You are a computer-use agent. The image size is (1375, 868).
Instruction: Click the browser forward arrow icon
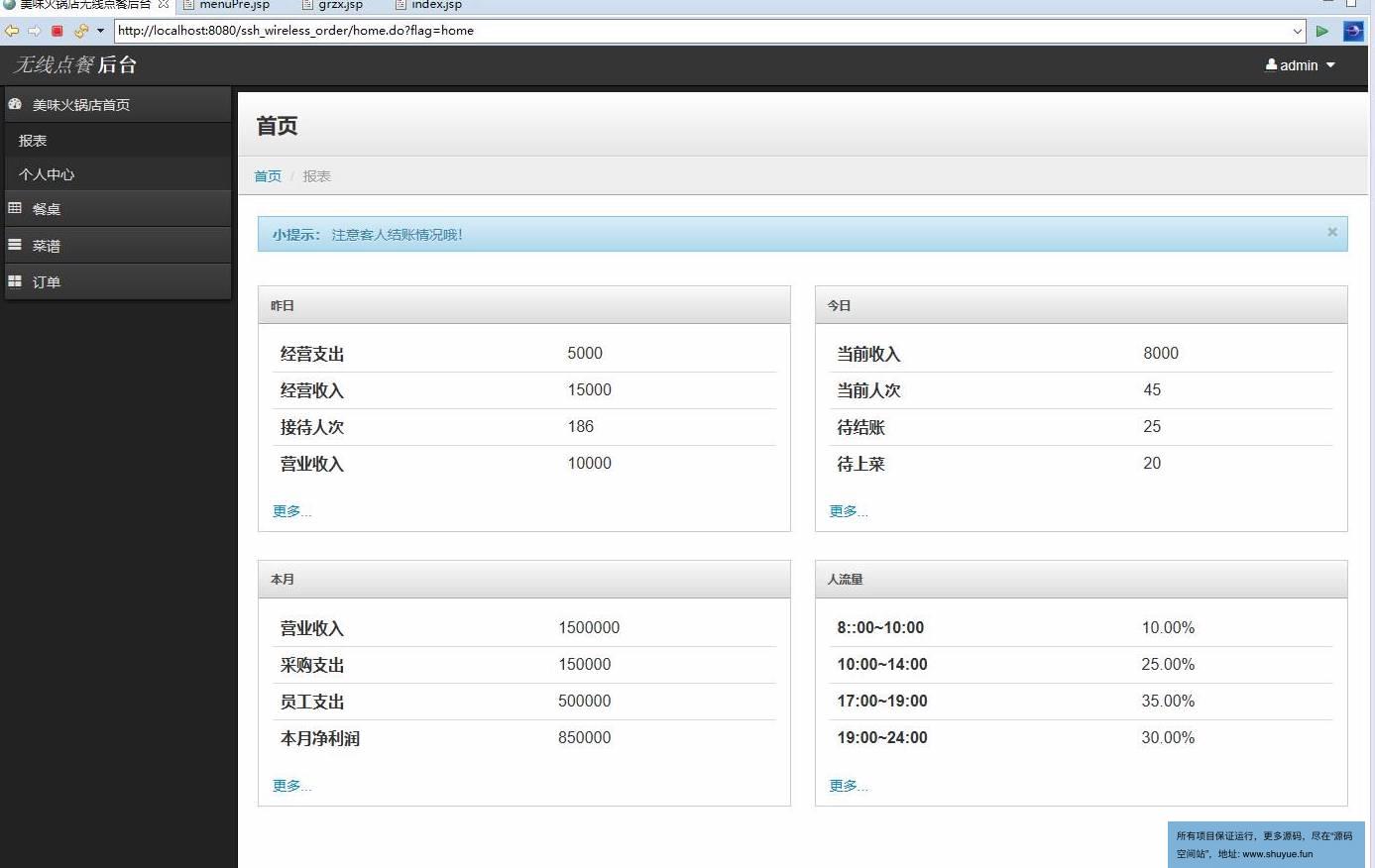click(x=35, y=31)
